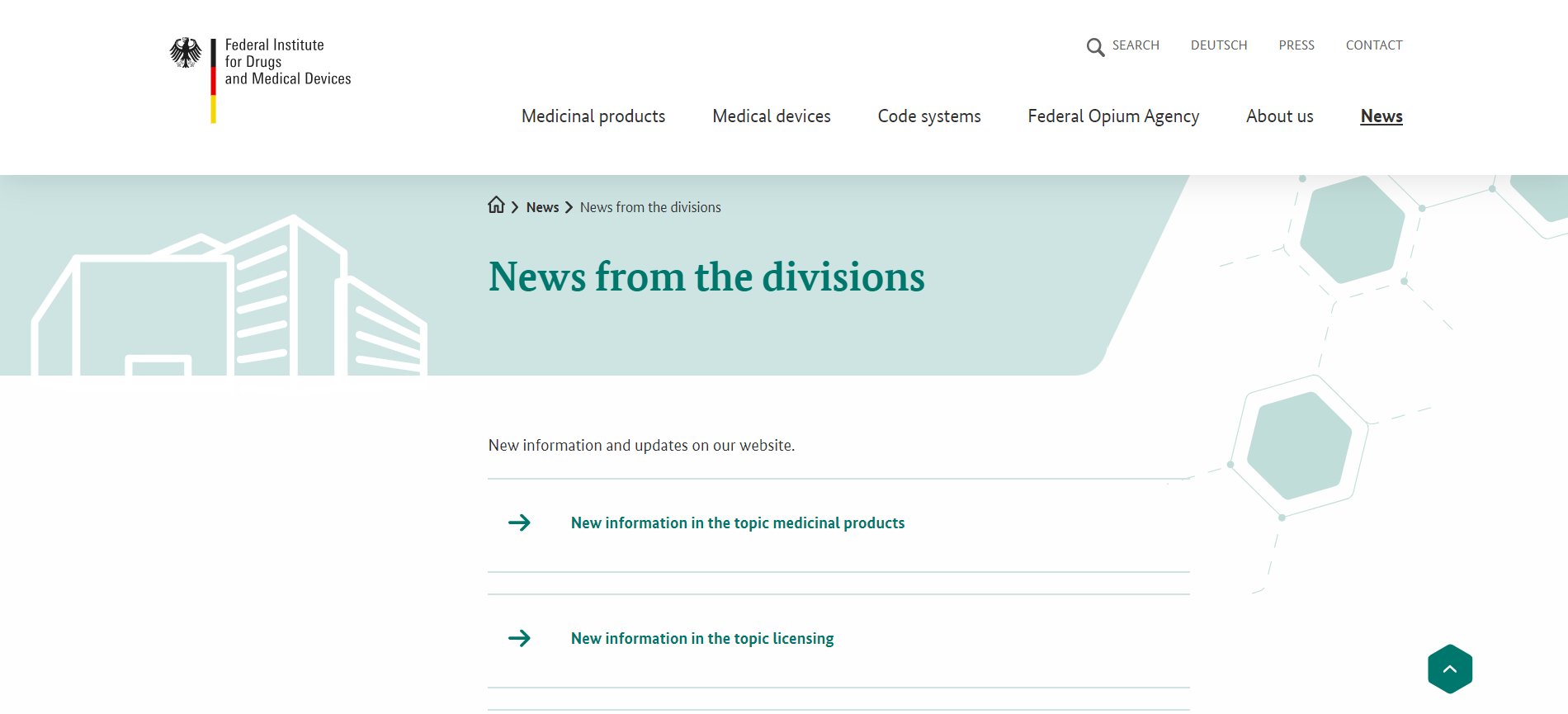Click the federal eagle logo
This screenshot has height=714, width=1568.
(x=186, y=53)
